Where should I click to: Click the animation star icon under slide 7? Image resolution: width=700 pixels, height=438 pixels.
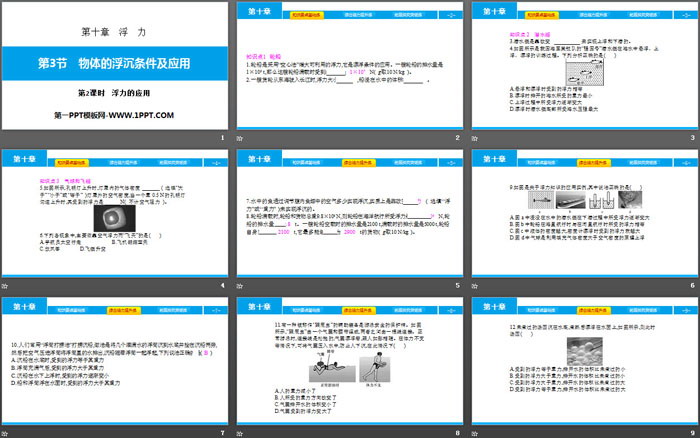[x=4, y=434]
